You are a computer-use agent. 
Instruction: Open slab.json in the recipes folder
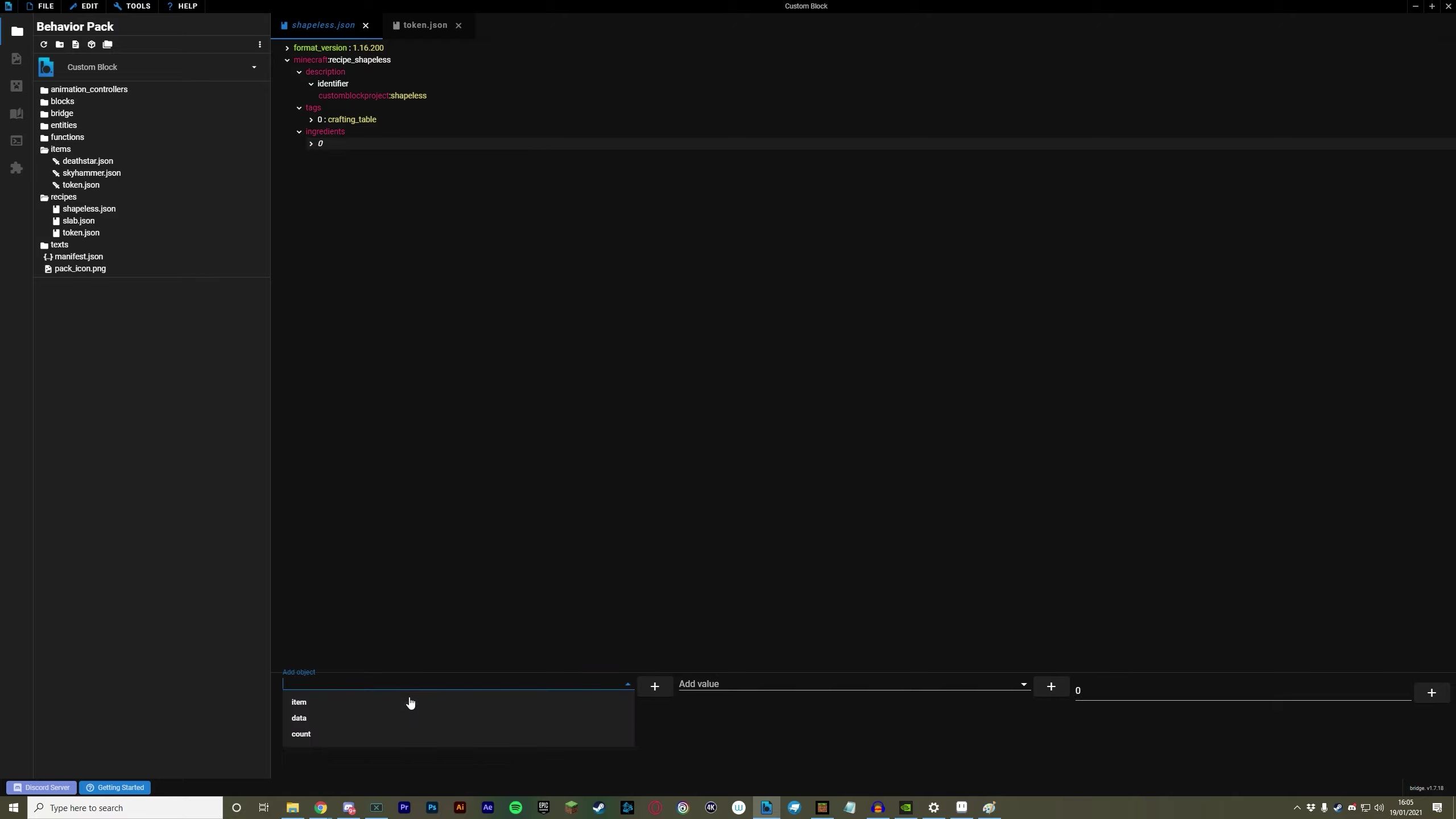pos(78,221)
